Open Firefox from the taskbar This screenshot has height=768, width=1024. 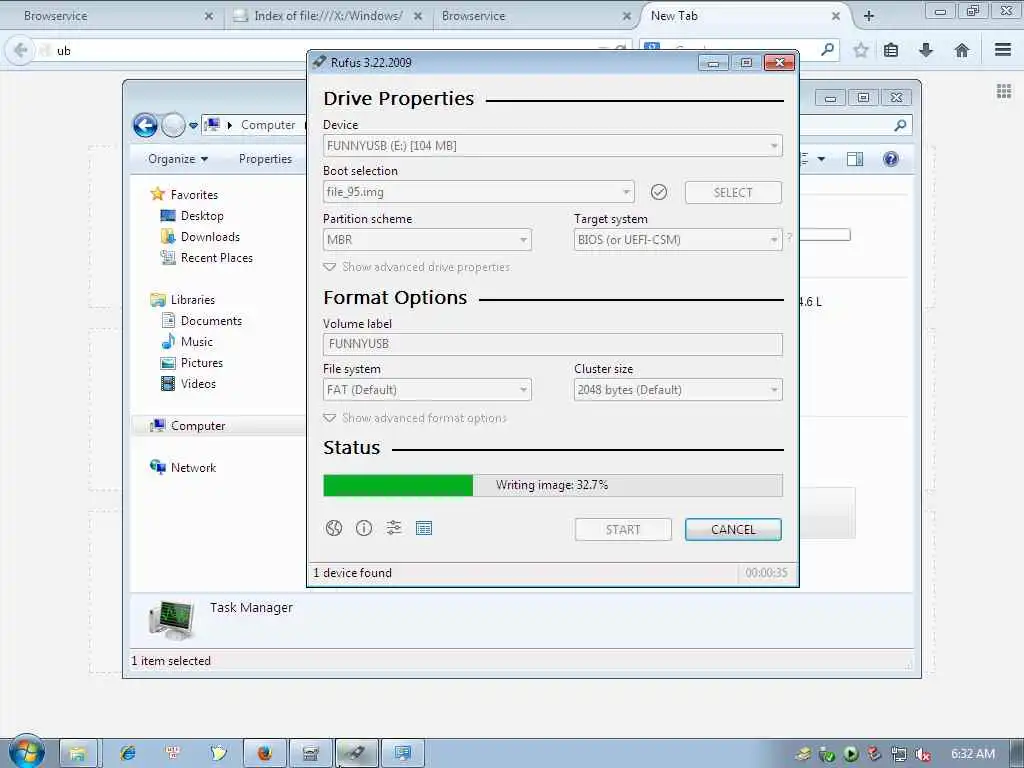264,754
